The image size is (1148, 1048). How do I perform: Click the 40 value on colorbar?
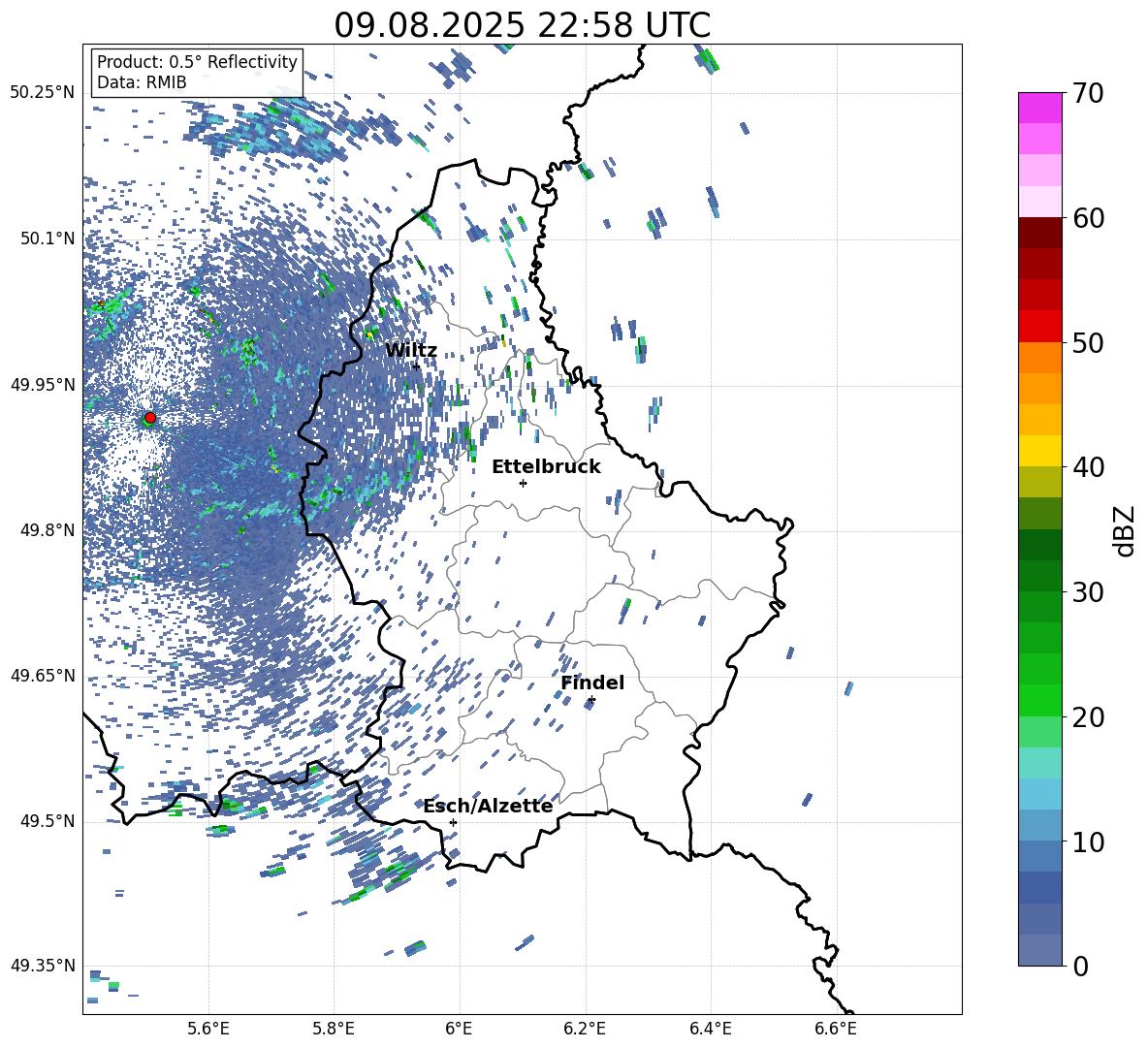(1088, 467)
